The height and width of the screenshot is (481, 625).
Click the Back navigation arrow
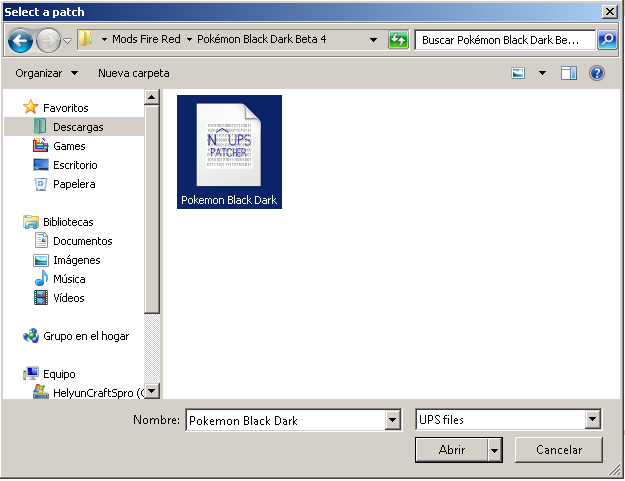coord(21,41)
